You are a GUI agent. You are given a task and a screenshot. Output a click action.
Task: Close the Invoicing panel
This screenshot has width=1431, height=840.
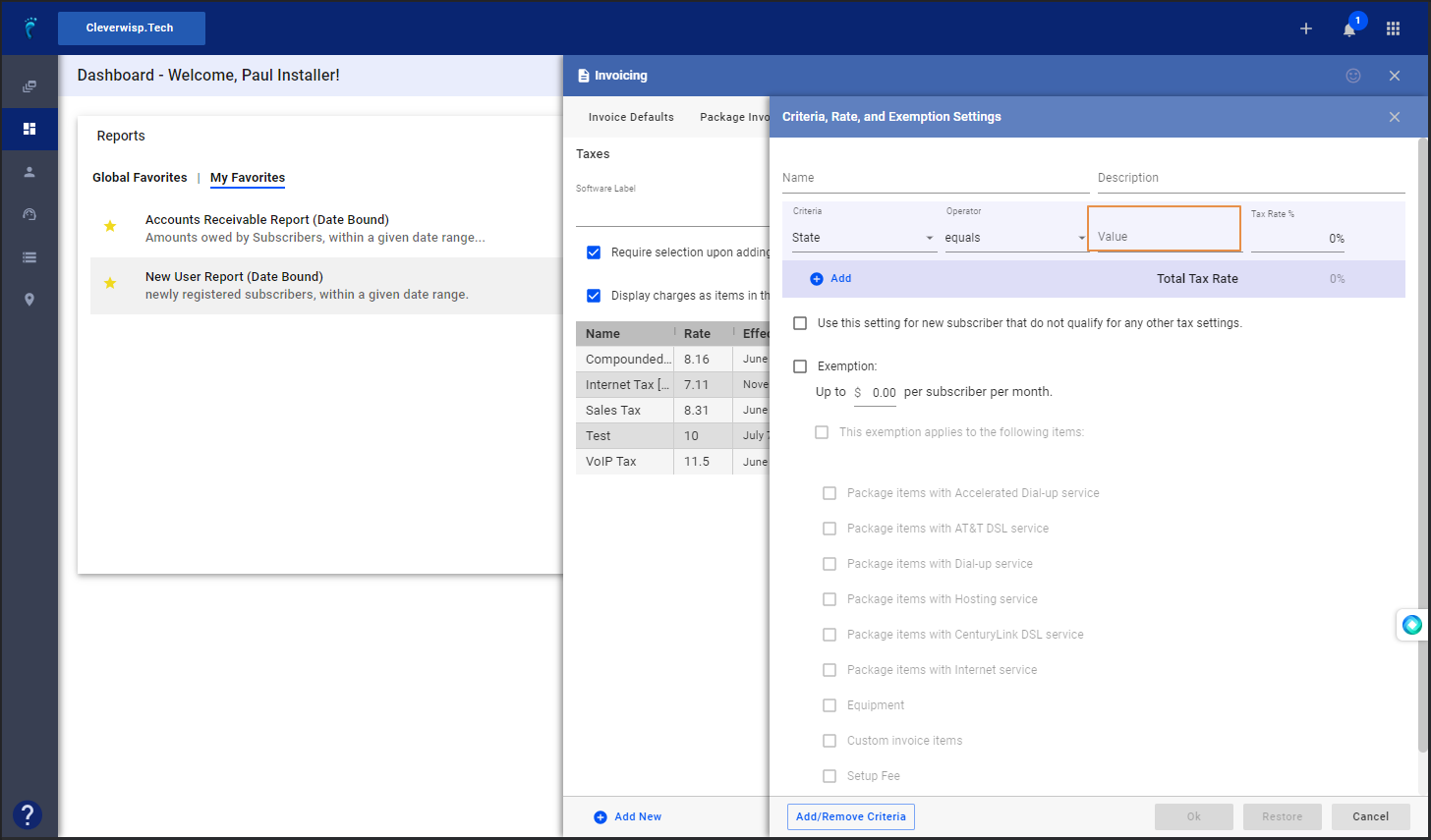(x=1395, y=76)
